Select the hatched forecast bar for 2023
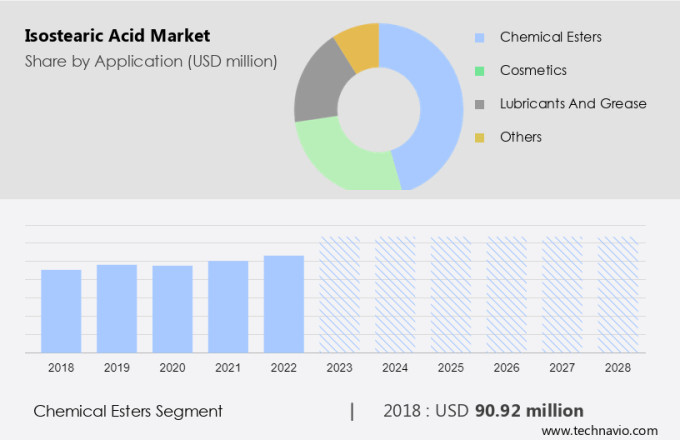Viewport: 680px width, 440px height. (339, 294)
